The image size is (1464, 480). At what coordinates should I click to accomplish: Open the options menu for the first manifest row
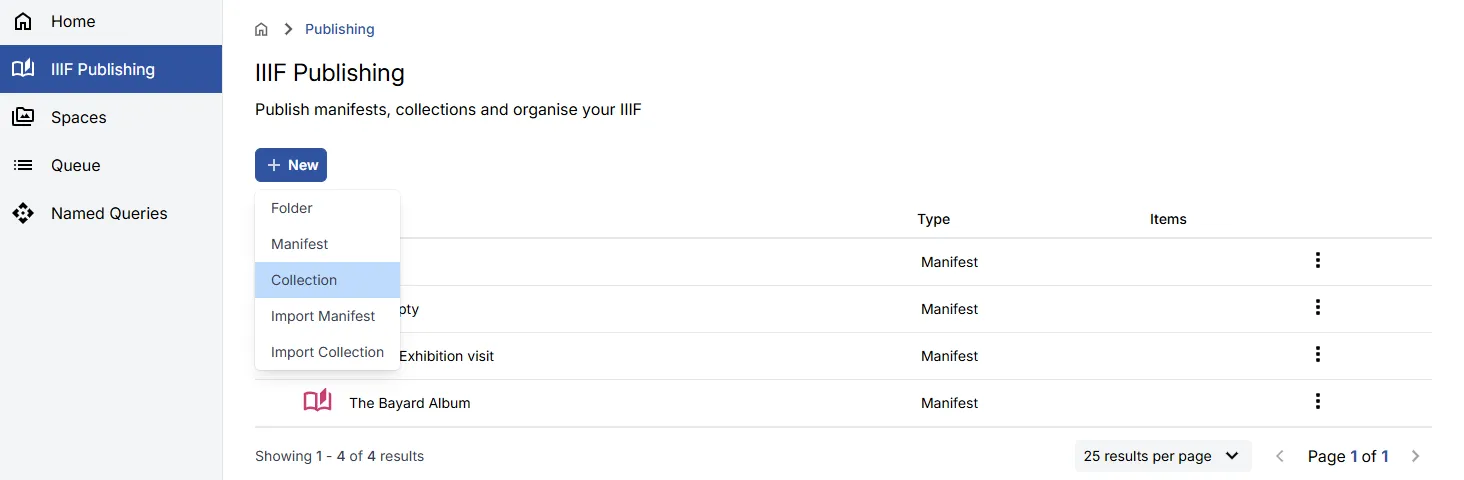(1318, 261)
